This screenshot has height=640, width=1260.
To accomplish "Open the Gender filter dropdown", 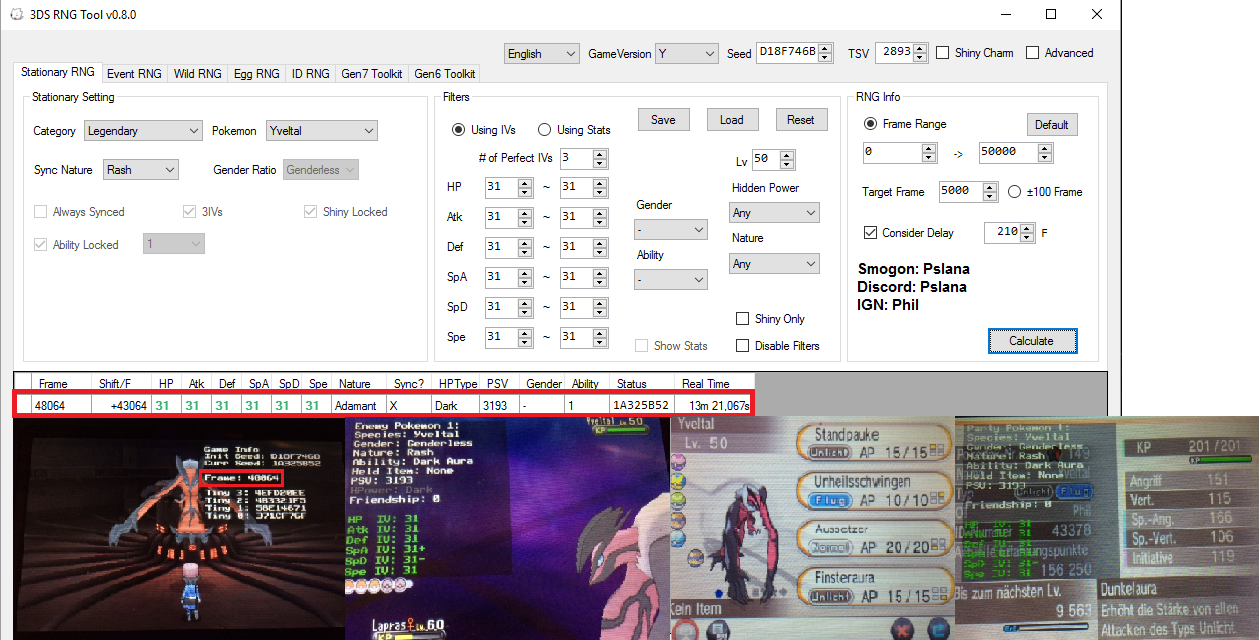I will point(671,230).
